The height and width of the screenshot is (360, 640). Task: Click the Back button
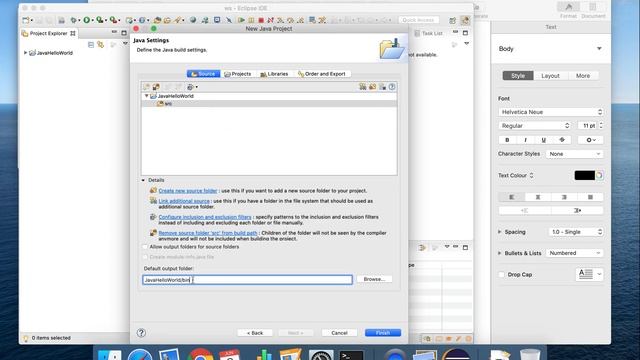tap(255, 333)
